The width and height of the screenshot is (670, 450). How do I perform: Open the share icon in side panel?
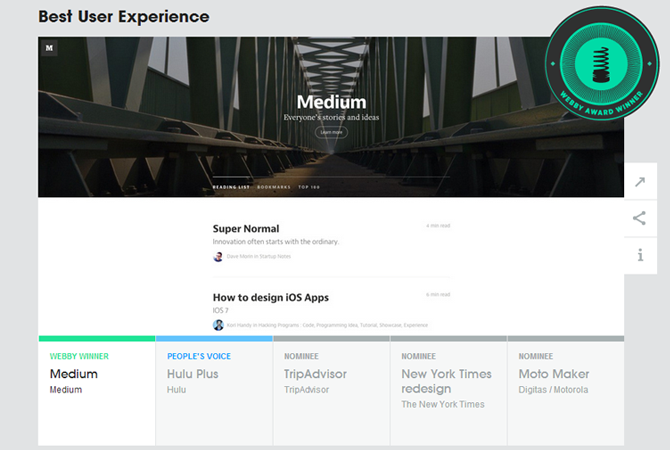point(640,218)
